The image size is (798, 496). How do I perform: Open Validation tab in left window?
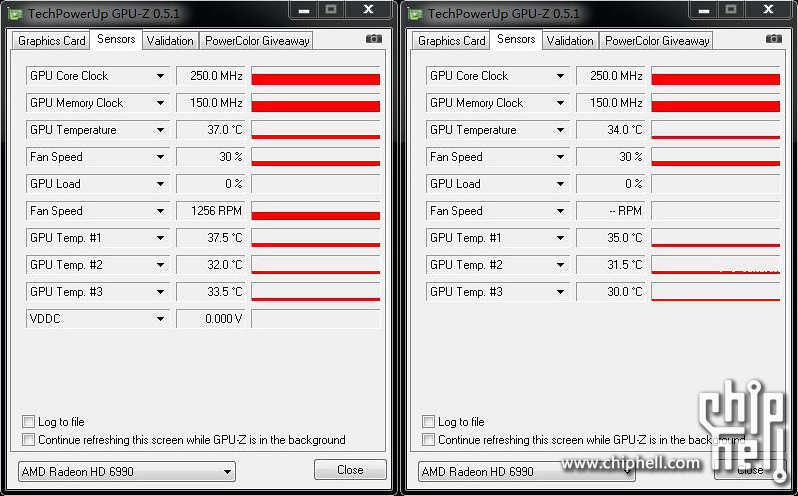click(x=170, y=41)
